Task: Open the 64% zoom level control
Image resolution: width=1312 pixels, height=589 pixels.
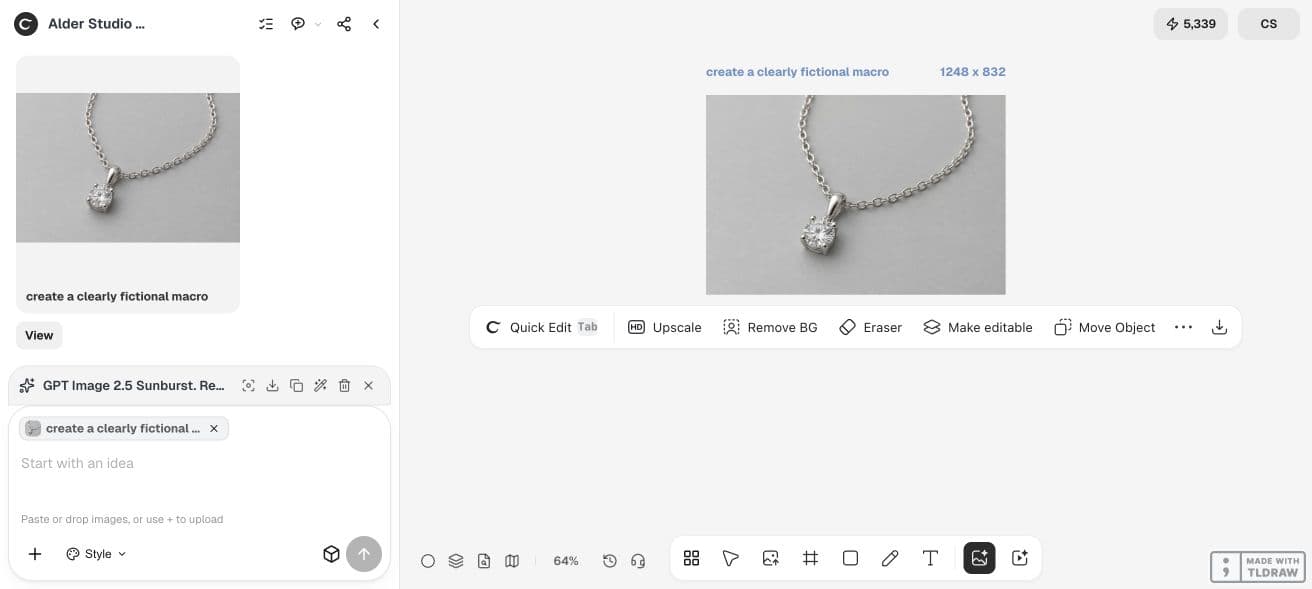Action: pyautogui.click(x=566, y=561)
